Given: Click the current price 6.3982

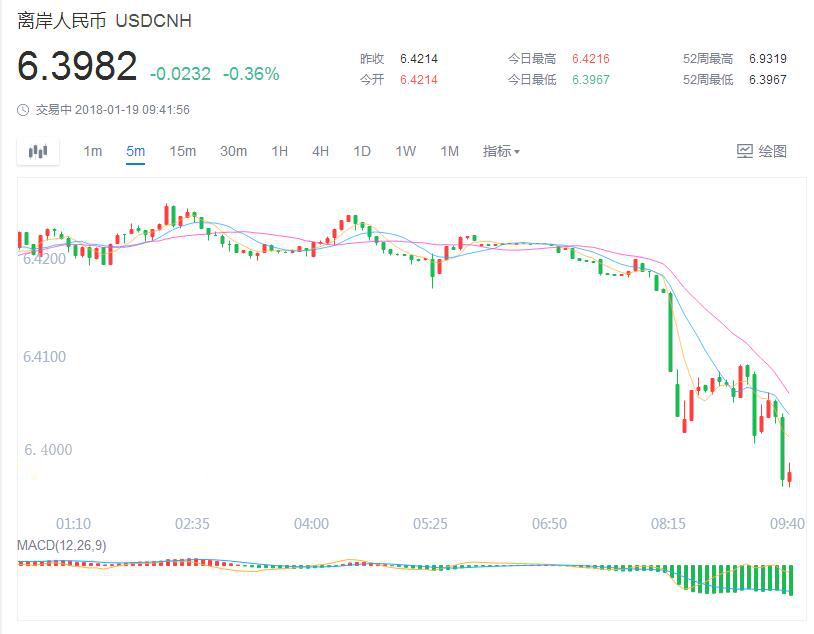Looking at the screenshot, I should coord(77,67).
